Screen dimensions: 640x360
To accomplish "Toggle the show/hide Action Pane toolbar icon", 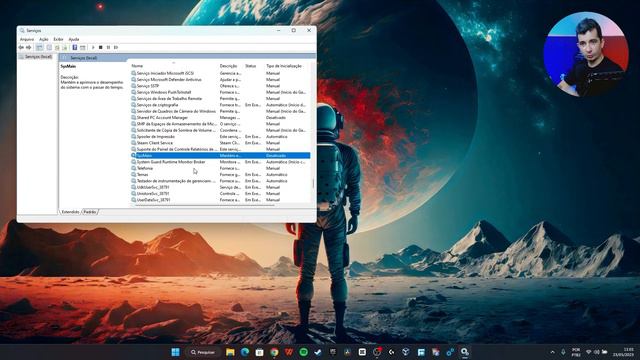I will click(82, 47).
